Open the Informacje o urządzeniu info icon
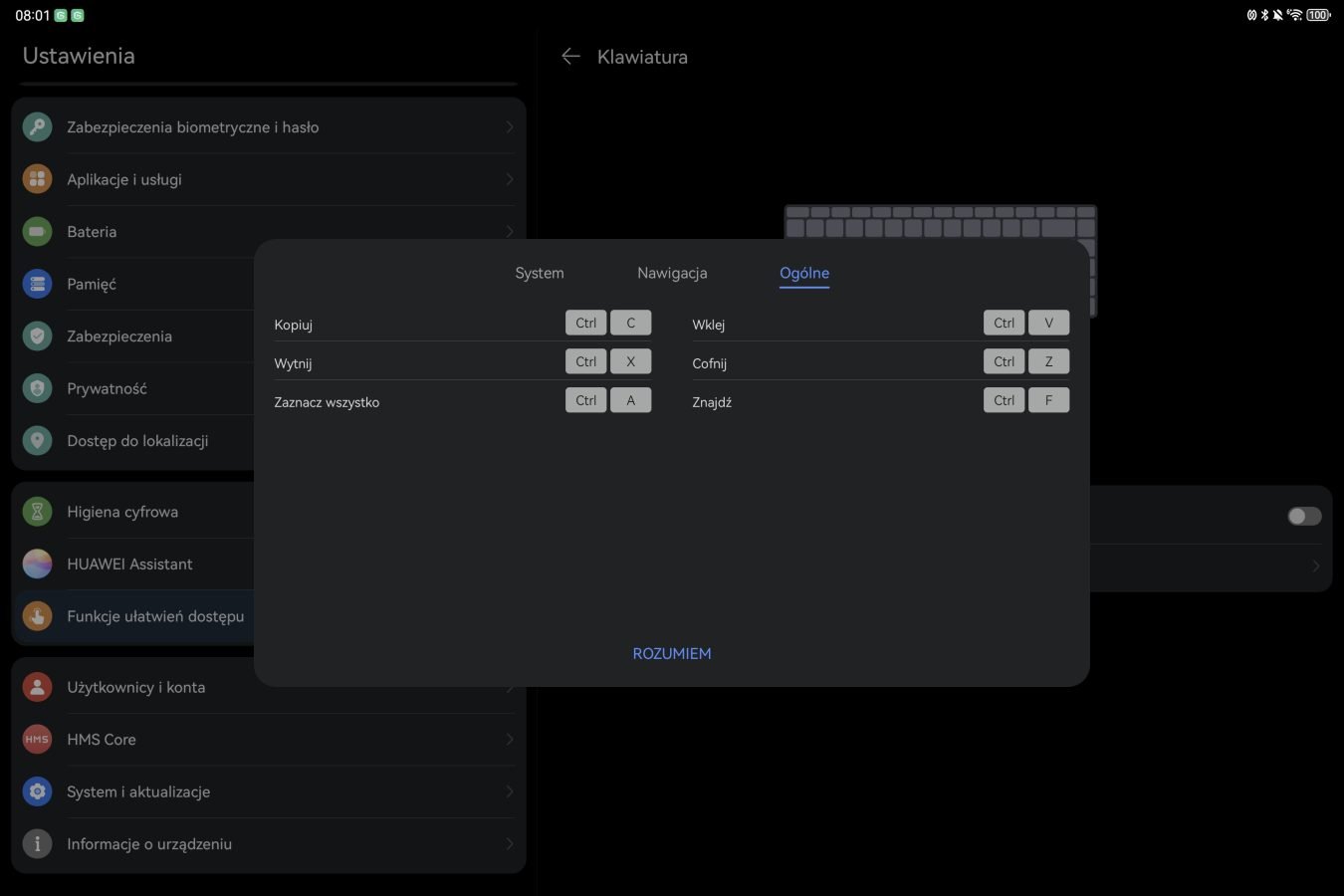1344x896 pixels. (37, 844)
